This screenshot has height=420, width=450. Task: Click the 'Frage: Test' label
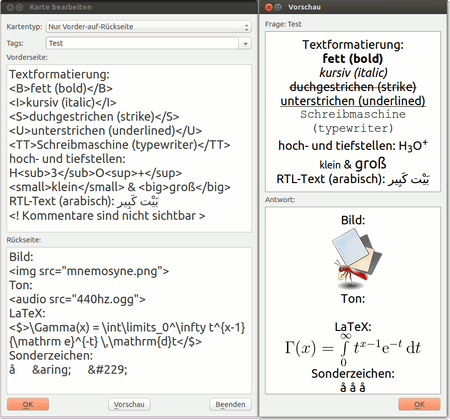pos(283,24)
